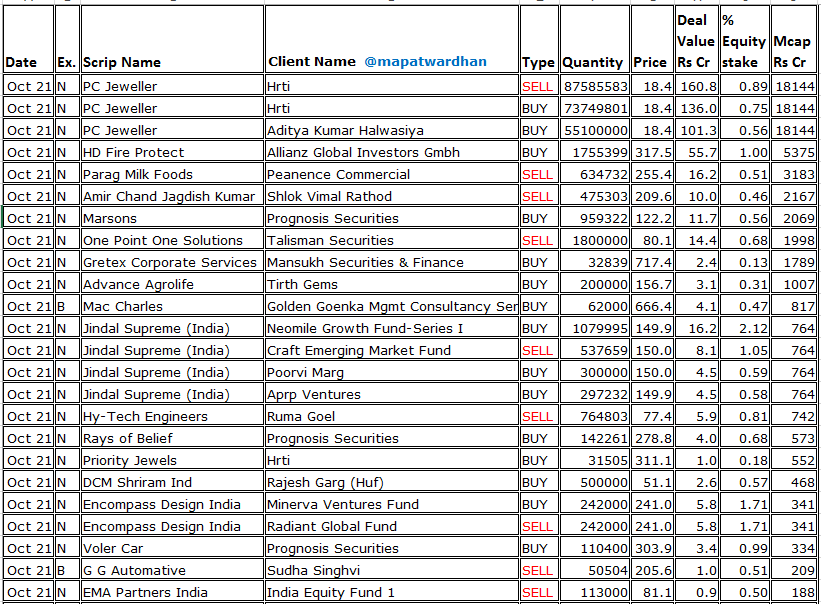Select Hy-Tech Engineers scrip cell
821x604 pixels.
pos(172,416)
